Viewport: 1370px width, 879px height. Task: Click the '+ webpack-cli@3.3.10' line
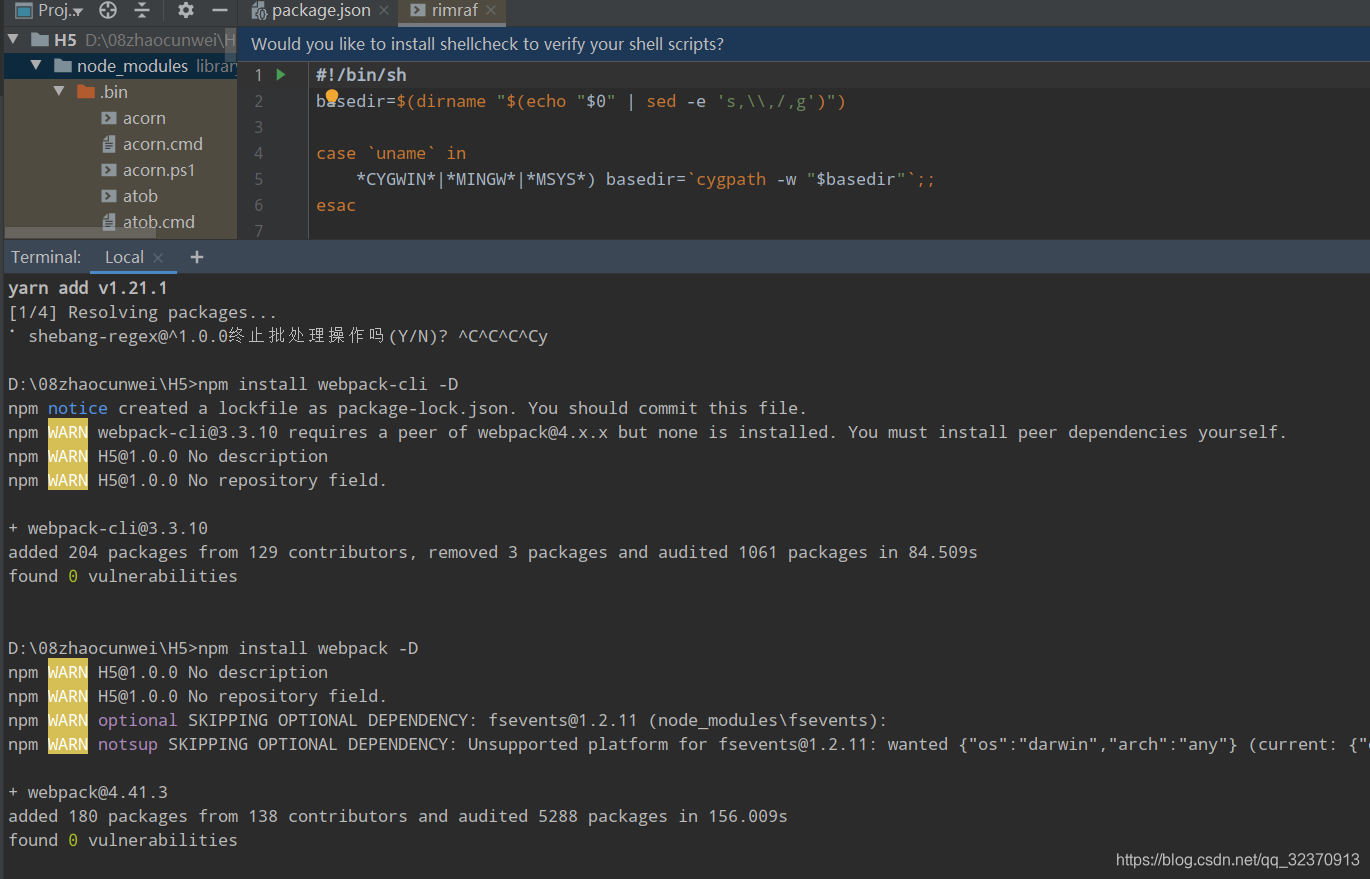tap(108, 528)
